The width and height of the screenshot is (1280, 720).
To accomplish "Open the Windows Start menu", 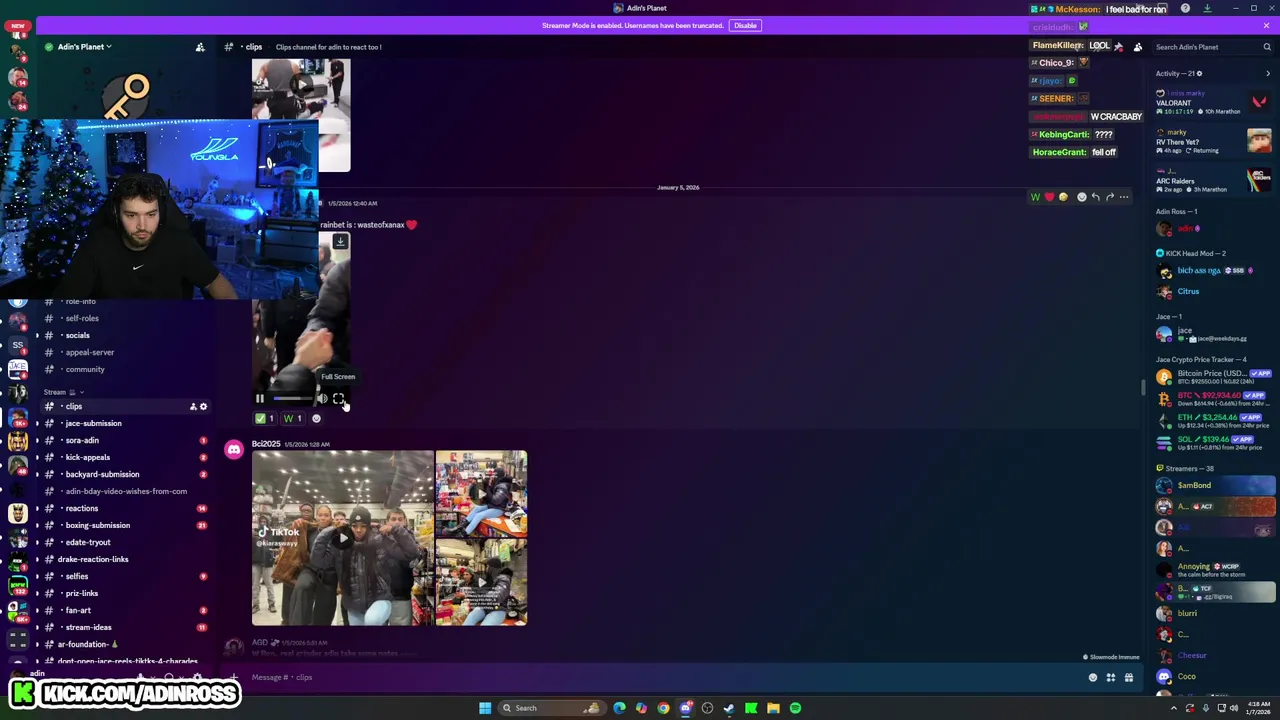I will (485, 708).
